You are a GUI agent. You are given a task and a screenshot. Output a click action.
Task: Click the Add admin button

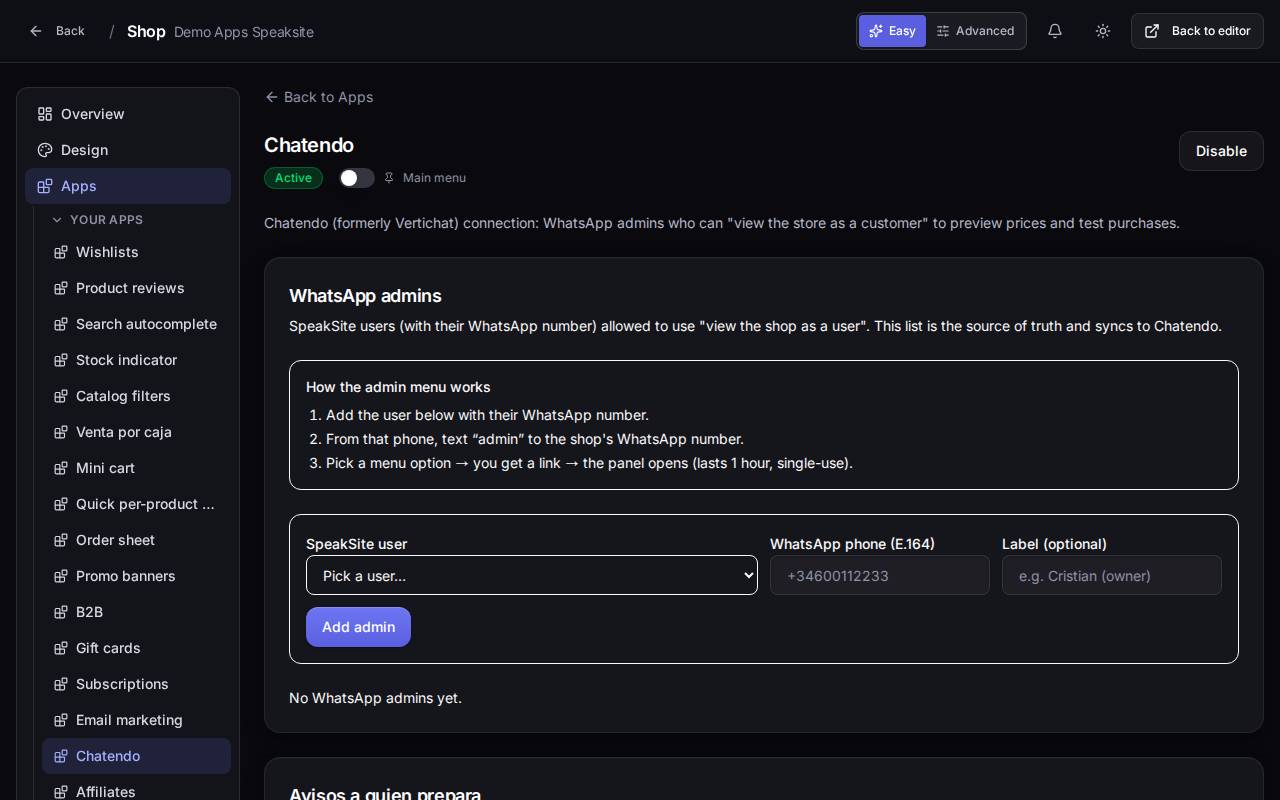358,627
